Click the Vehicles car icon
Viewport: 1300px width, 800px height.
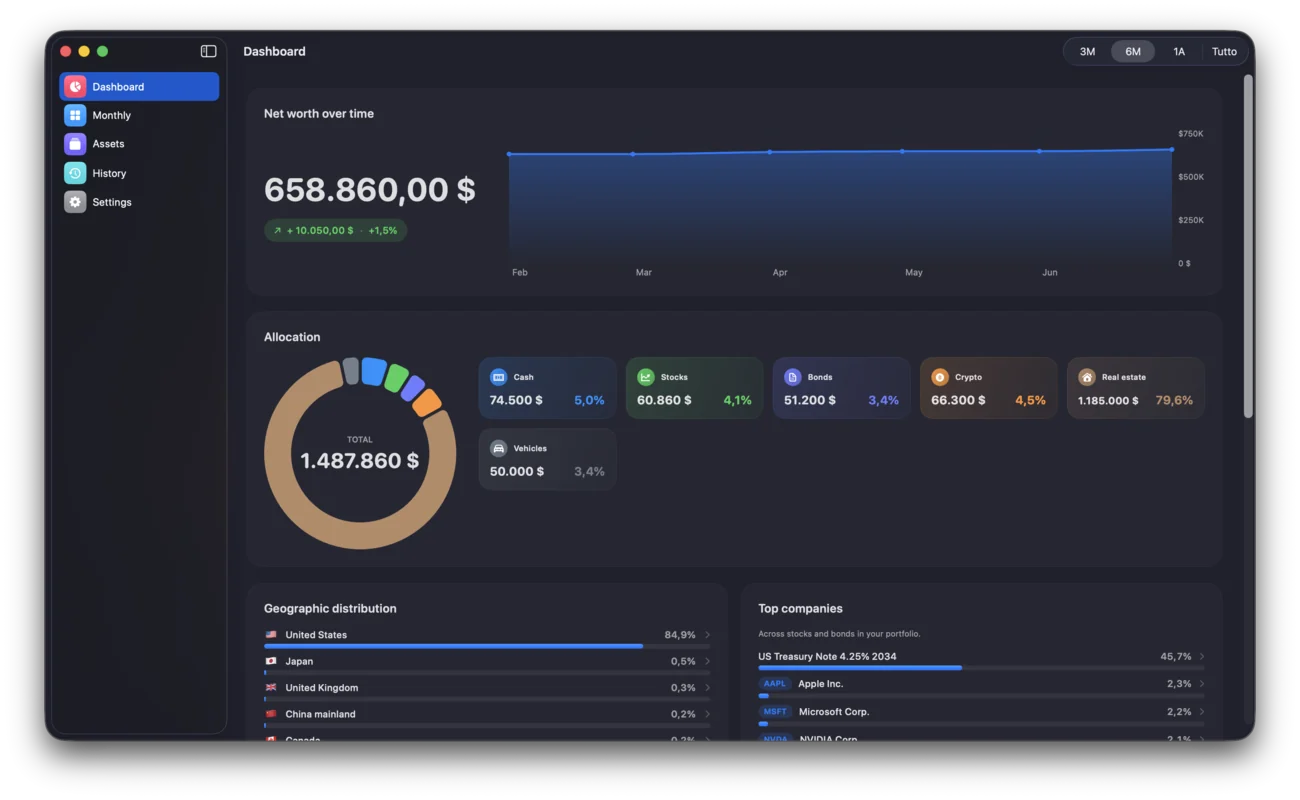498,448
